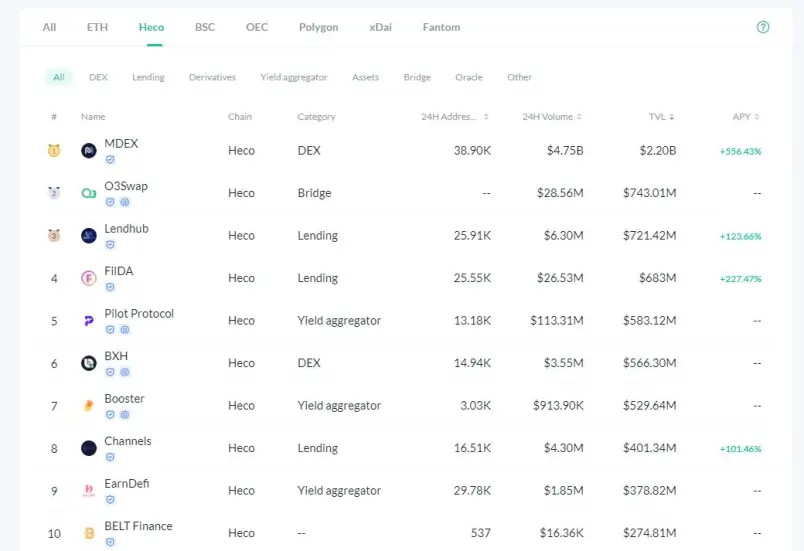The image size is (804, 551).
Task: Sort by APY column arrows
Action: tap(757, 117)
